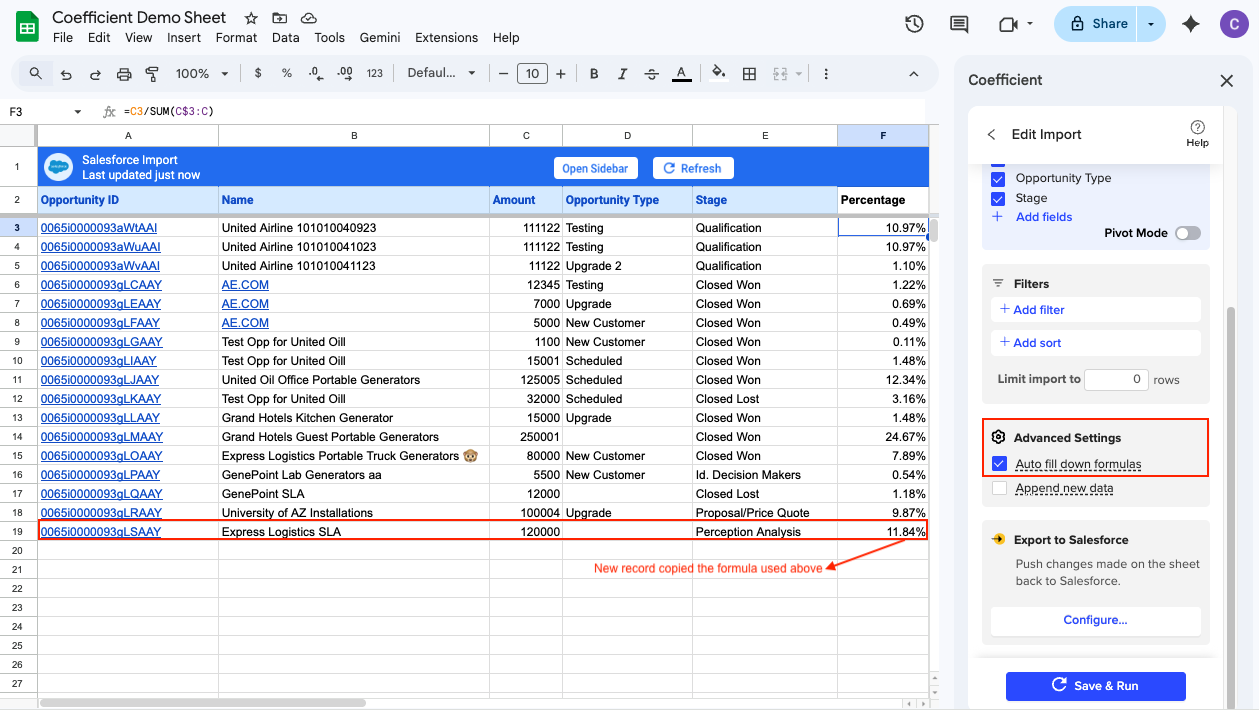
Task: Expand the font family dropdown
Action: (442, 74)
